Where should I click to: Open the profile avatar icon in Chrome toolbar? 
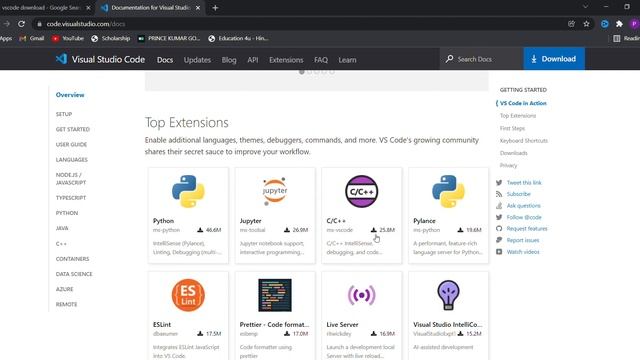coord(634,24)
